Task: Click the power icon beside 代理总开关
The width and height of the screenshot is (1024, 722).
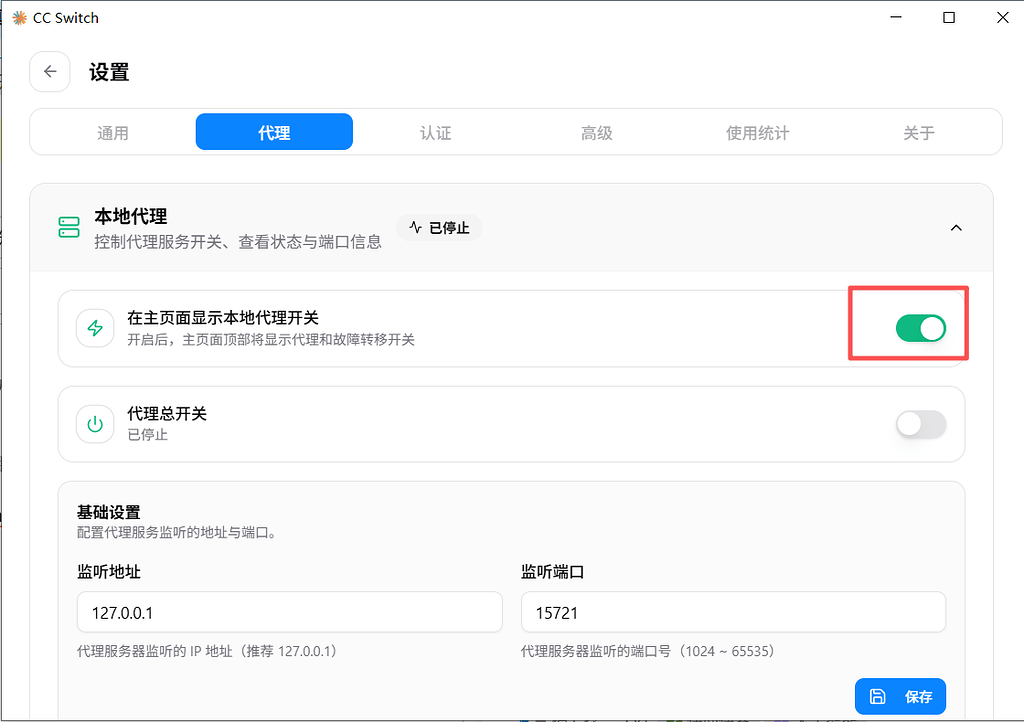Action: pos(95,424)
